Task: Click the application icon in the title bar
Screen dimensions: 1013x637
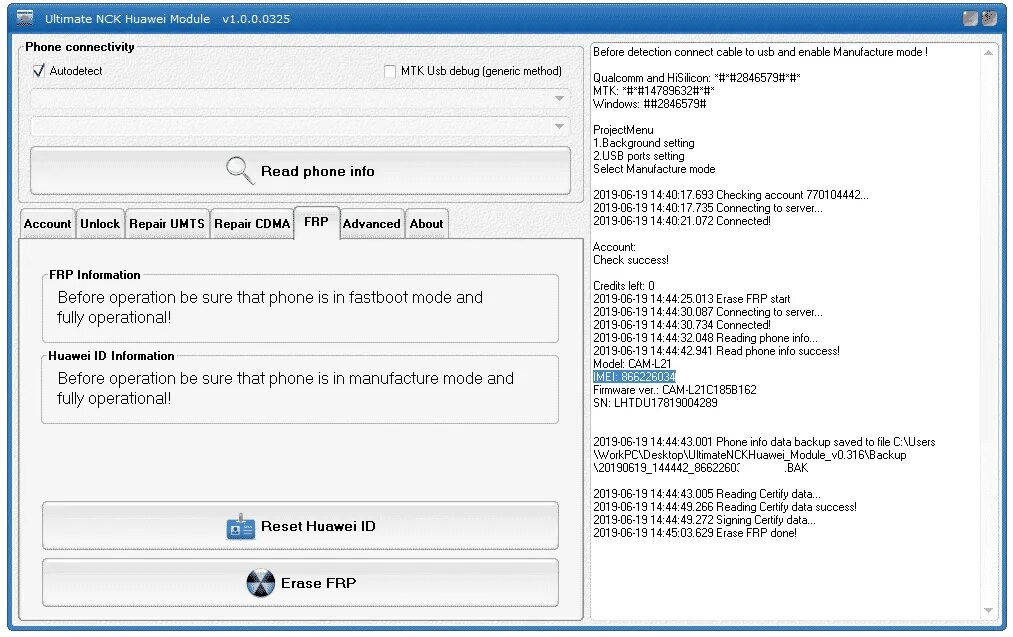Action: coord(25,17)
